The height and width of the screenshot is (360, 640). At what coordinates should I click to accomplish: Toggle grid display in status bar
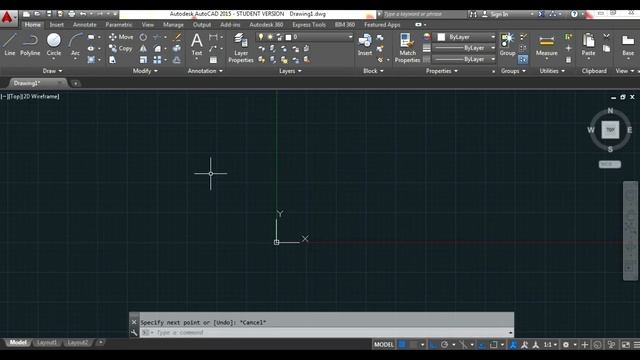[x=402, y=344]
